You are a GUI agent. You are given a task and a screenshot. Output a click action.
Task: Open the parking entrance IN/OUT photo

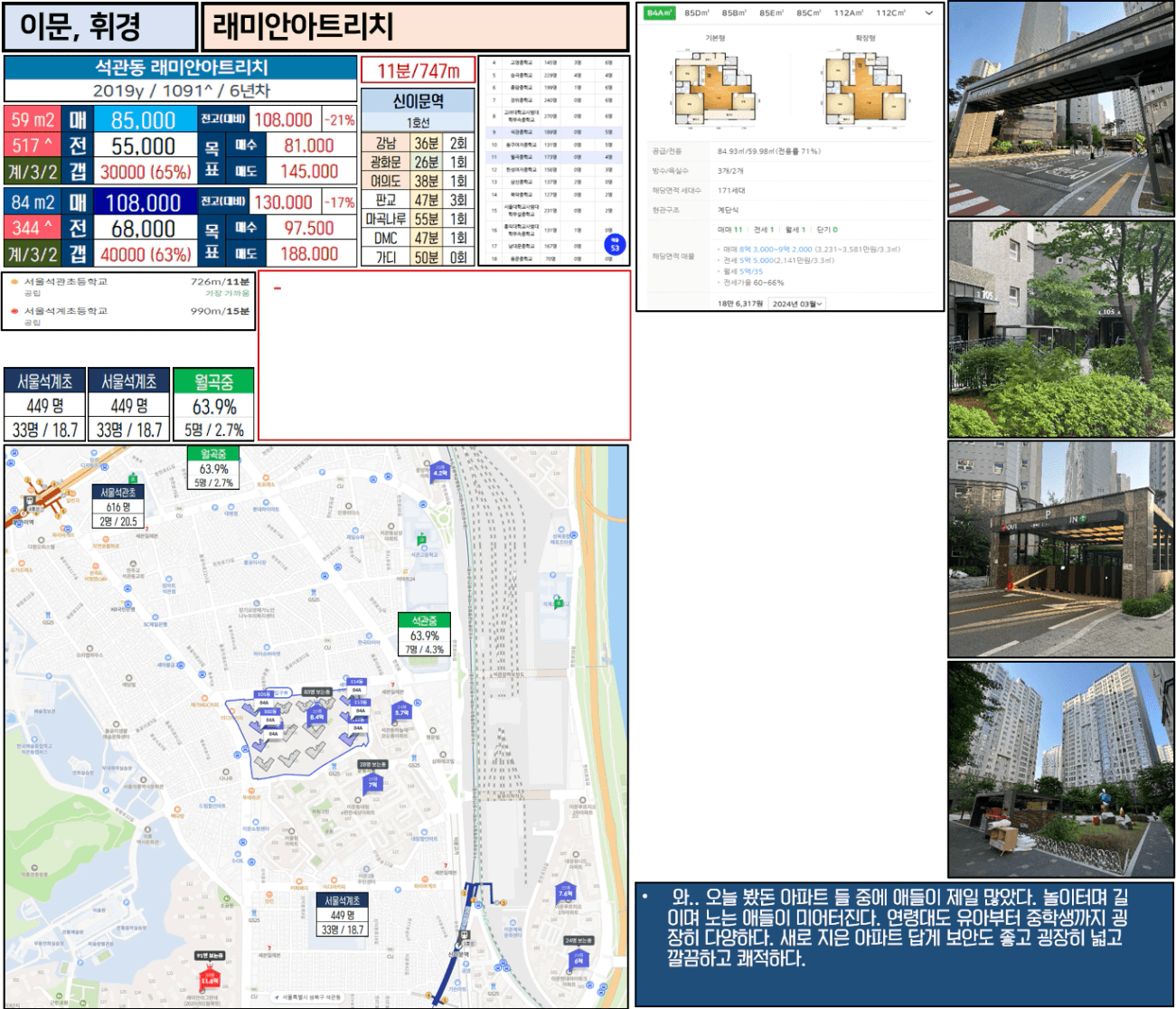coord(1061,549)
